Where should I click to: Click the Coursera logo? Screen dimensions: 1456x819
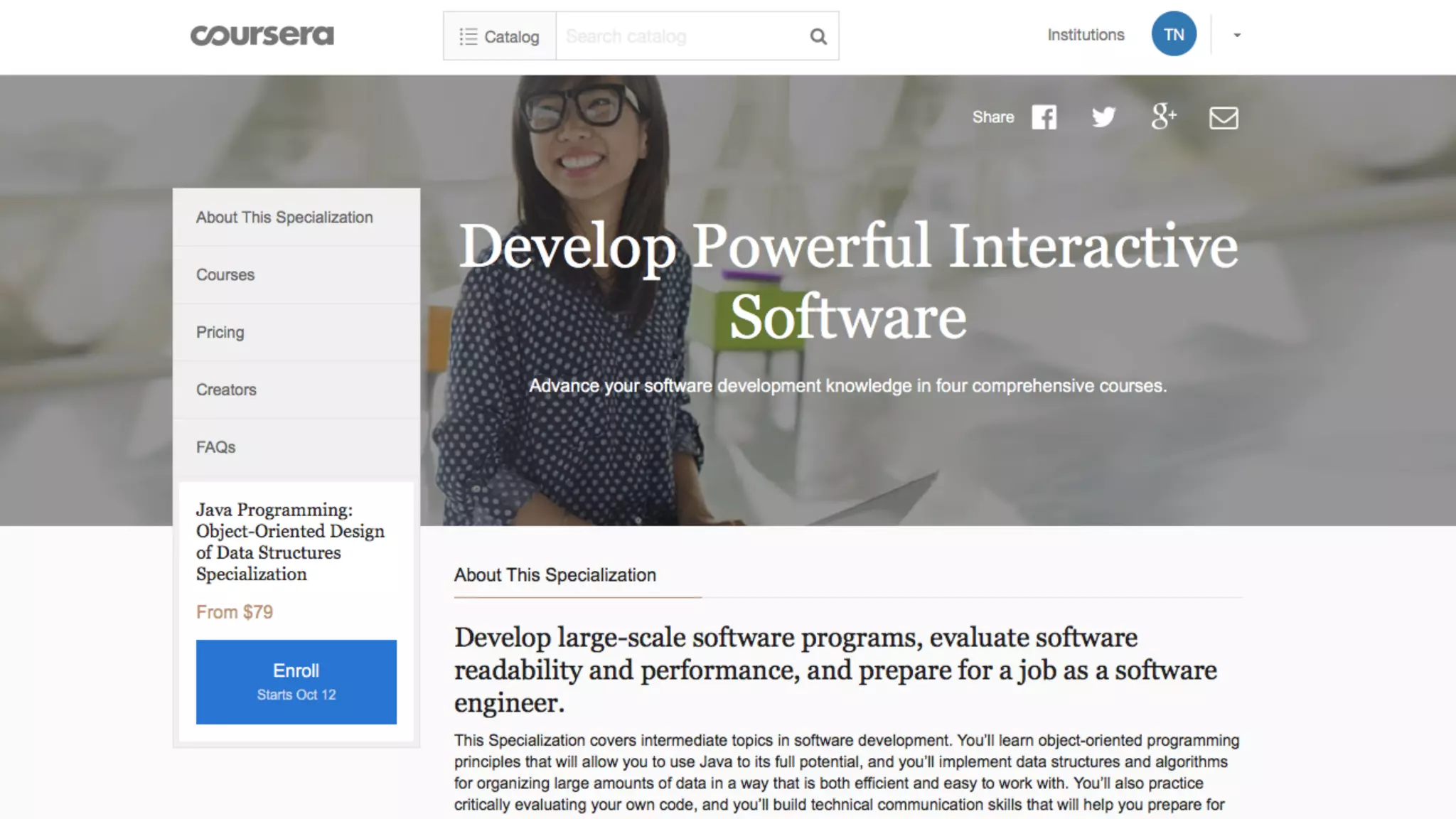pos(262,36)
